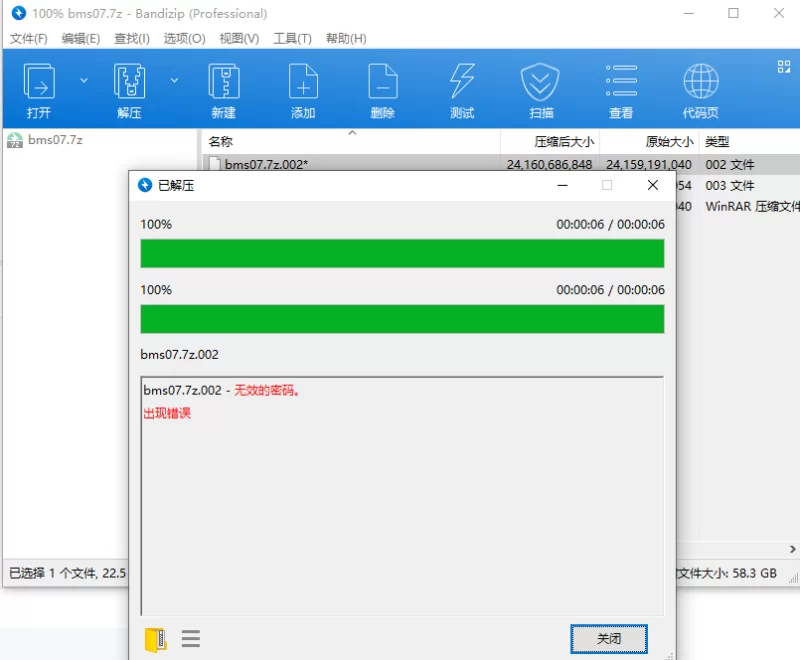Expand the Open (打开) dropdown arrow
This screenshot has height=660, width=800.
84,81
